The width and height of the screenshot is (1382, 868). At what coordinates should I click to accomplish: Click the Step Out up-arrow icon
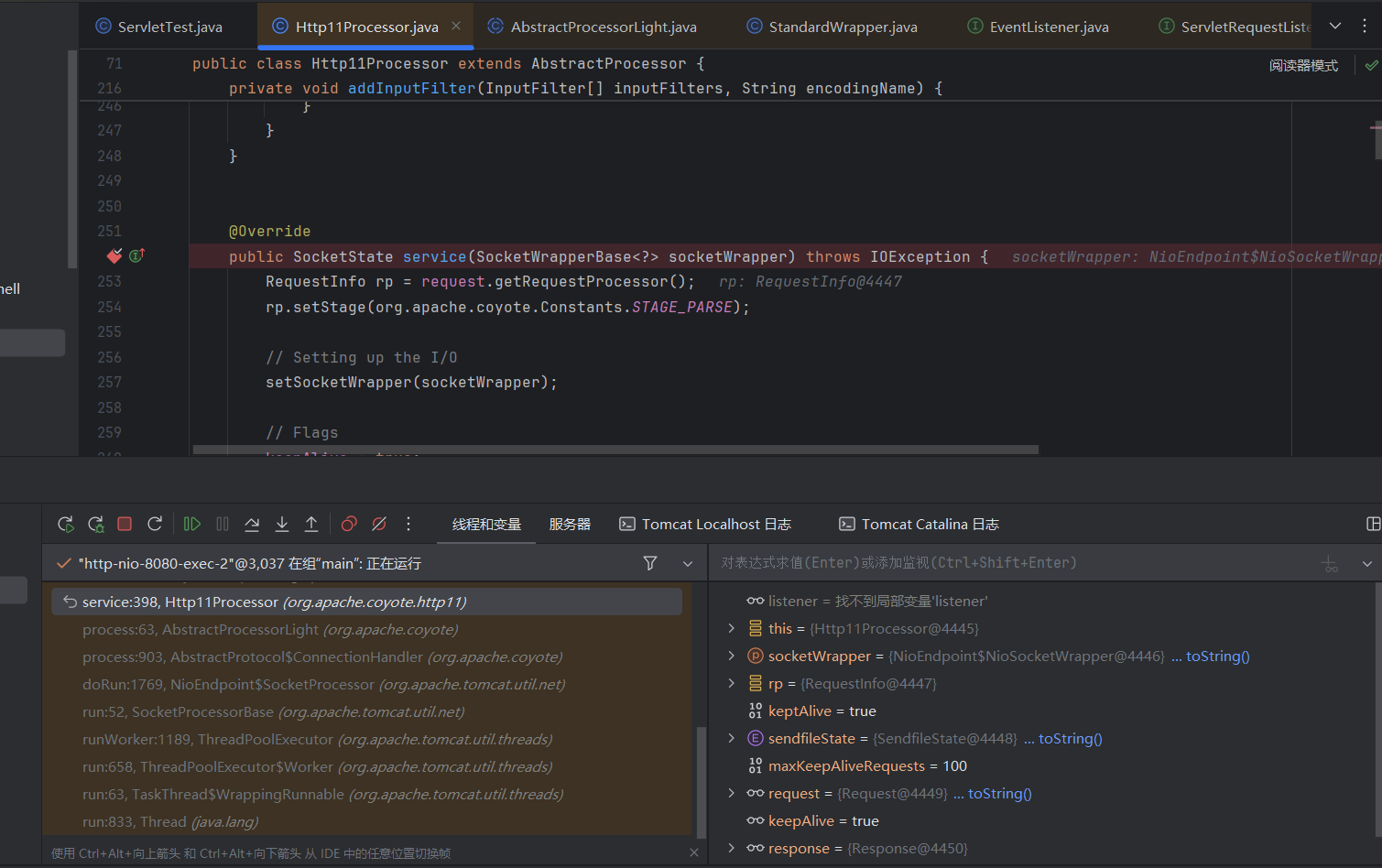tap(311, 524)
